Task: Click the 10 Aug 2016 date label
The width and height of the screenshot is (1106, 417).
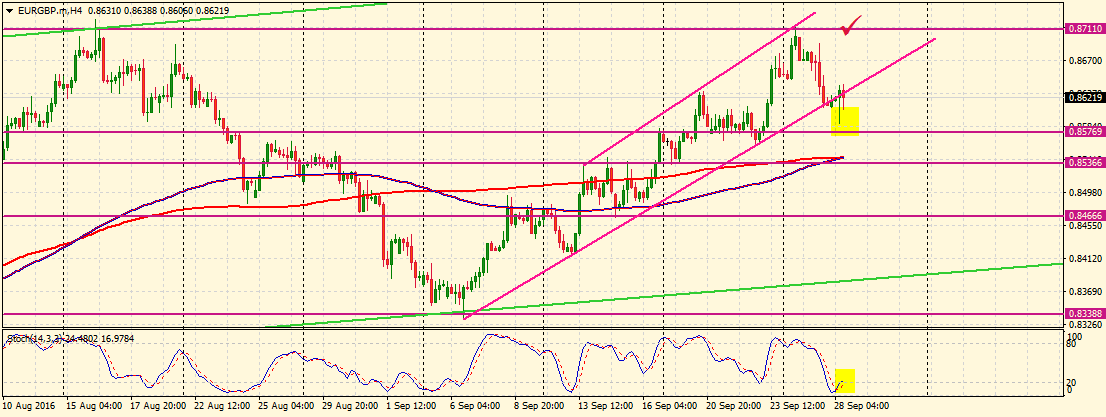Action: point(28,406)
